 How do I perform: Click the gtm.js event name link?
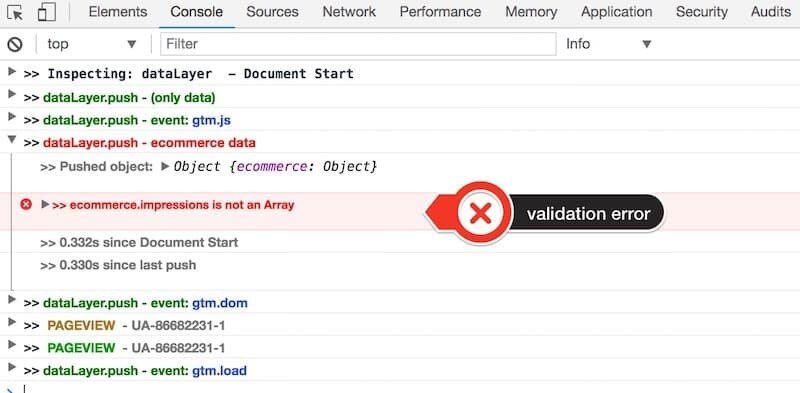211,120
